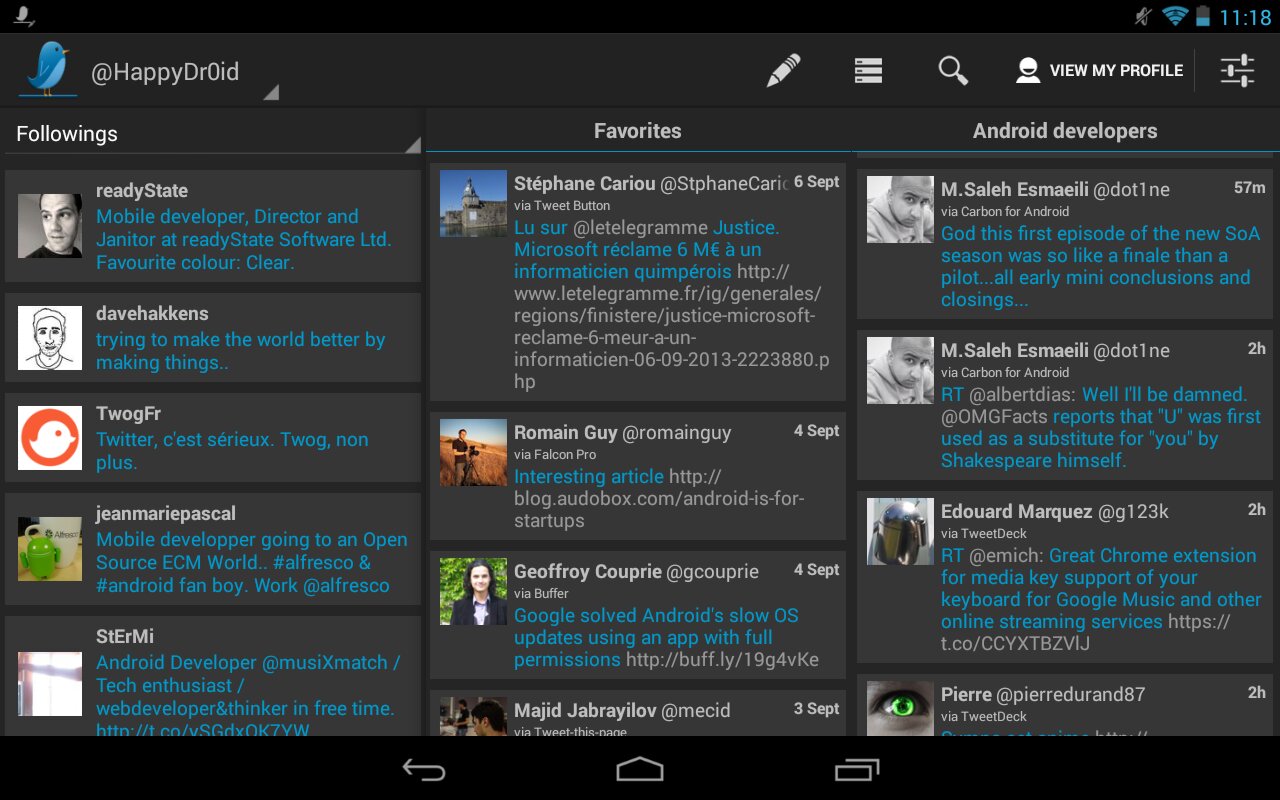
Task: Tap the compose tweet pencil icon
Action: 783,71
